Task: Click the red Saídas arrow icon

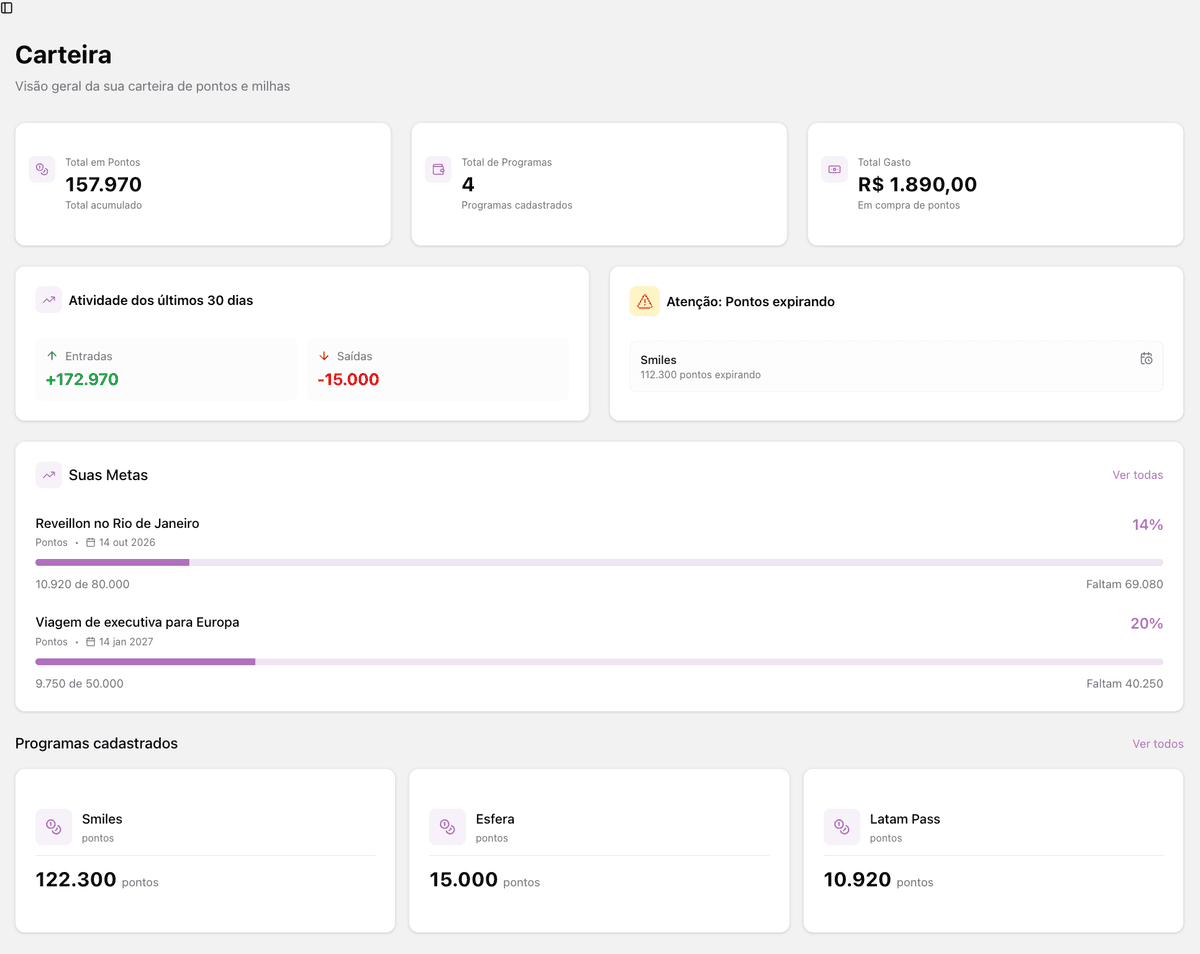Action: (322, 355)
